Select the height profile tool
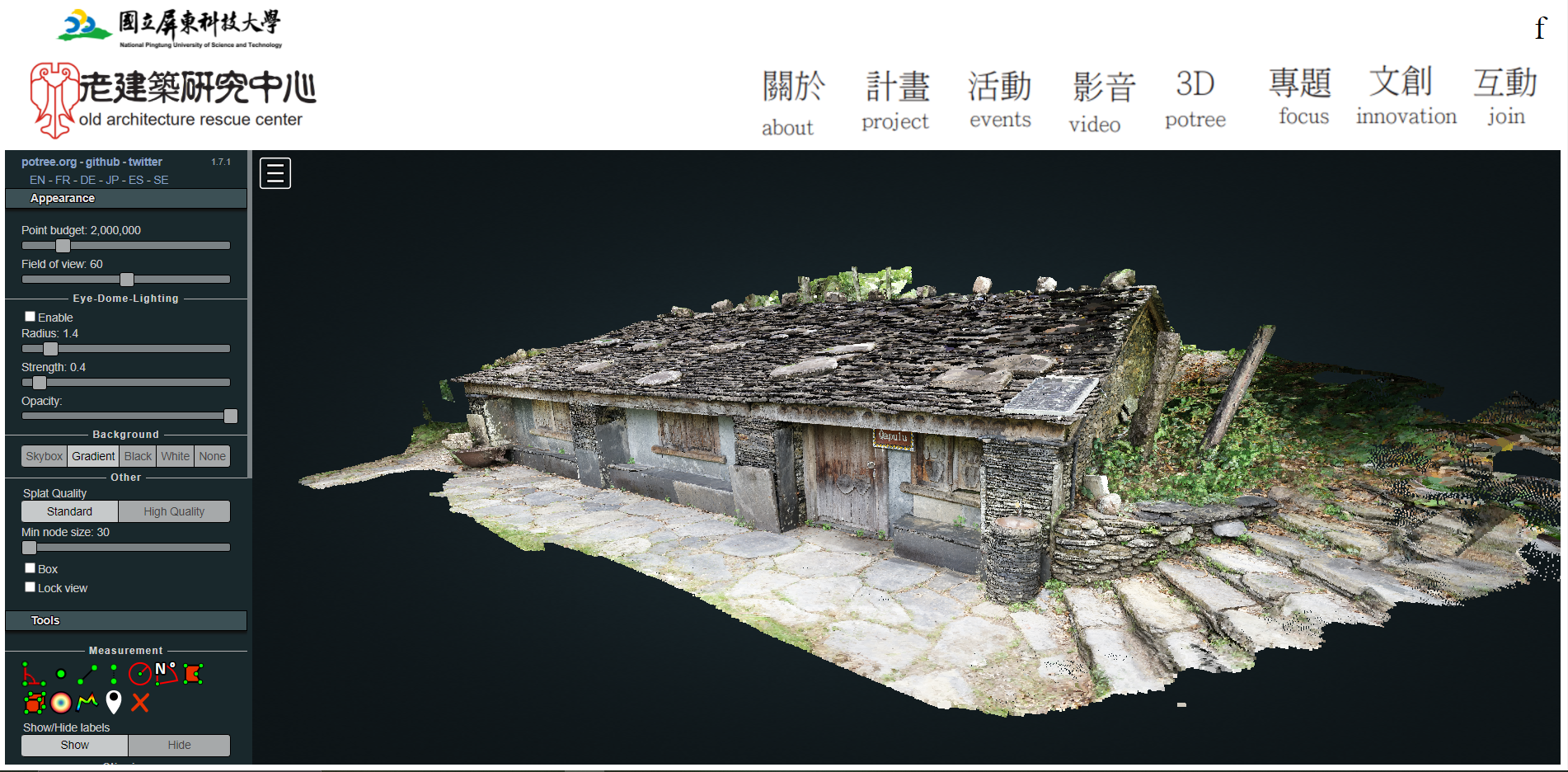The image size is (1568, 772). pyautogui.click(x=87, y=703)
